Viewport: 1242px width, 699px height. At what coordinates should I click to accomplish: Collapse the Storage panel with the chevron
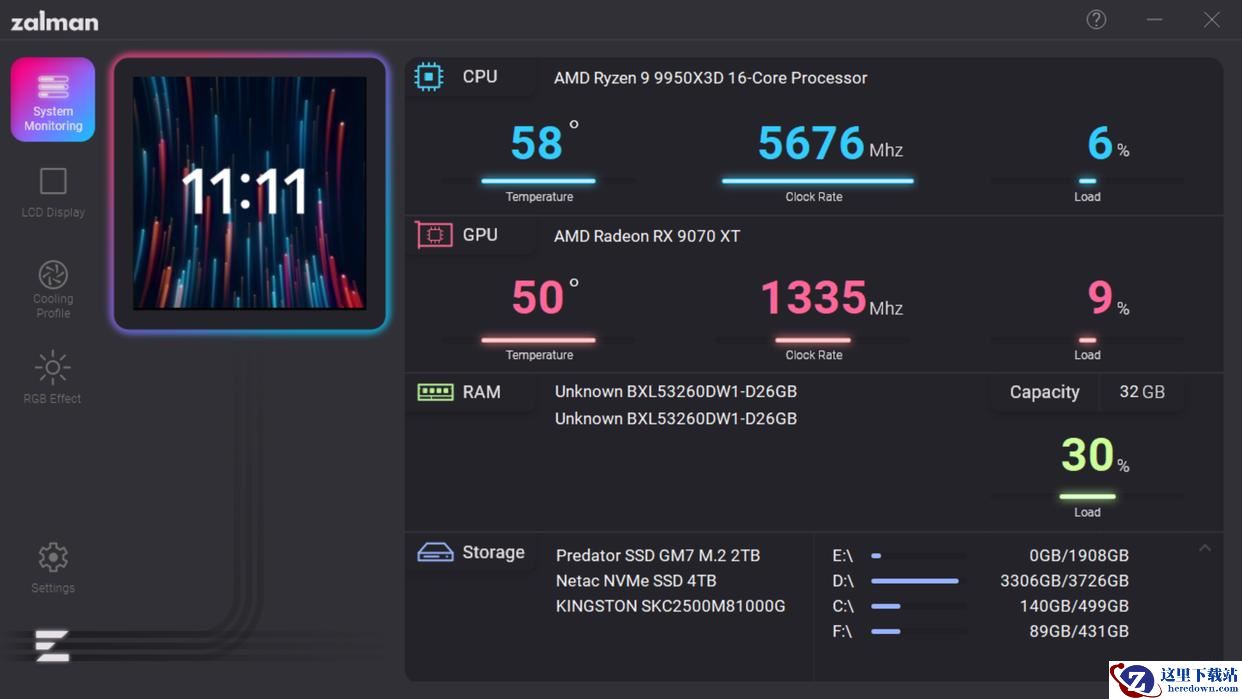tap(1205, 548)
